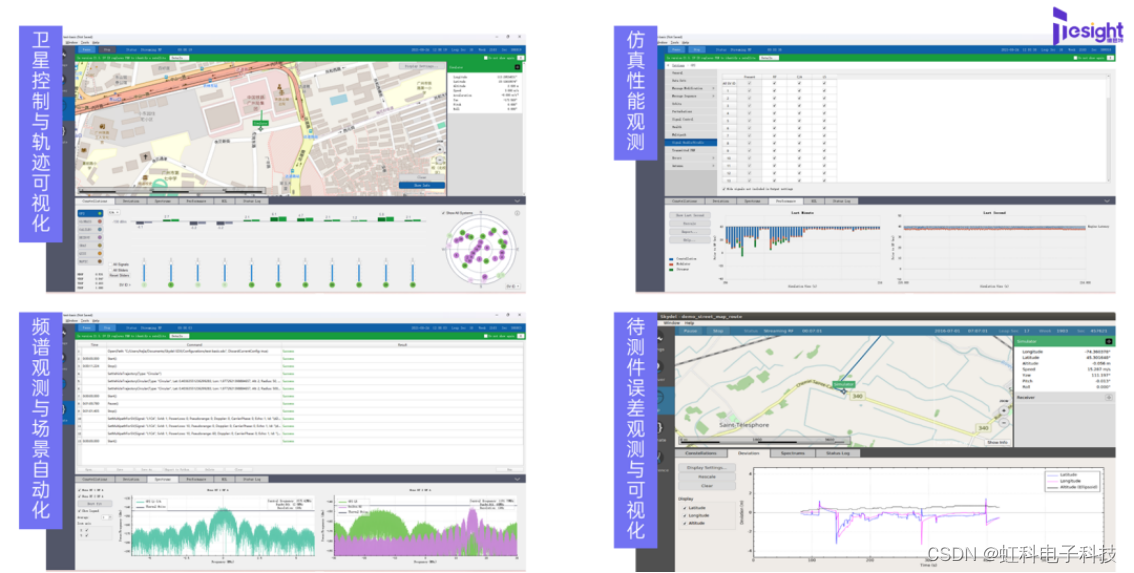The image size is (1134, 573).
Task: Open the Signal Control settings entry
Action: [691, 119]
